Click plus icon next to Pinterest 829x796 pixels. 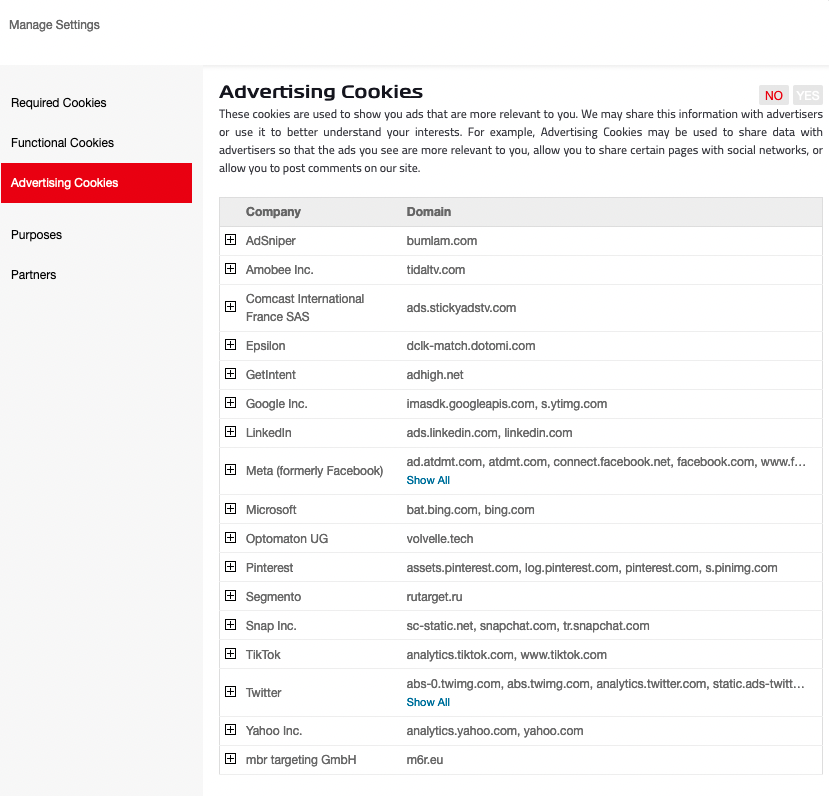[230, 567]
